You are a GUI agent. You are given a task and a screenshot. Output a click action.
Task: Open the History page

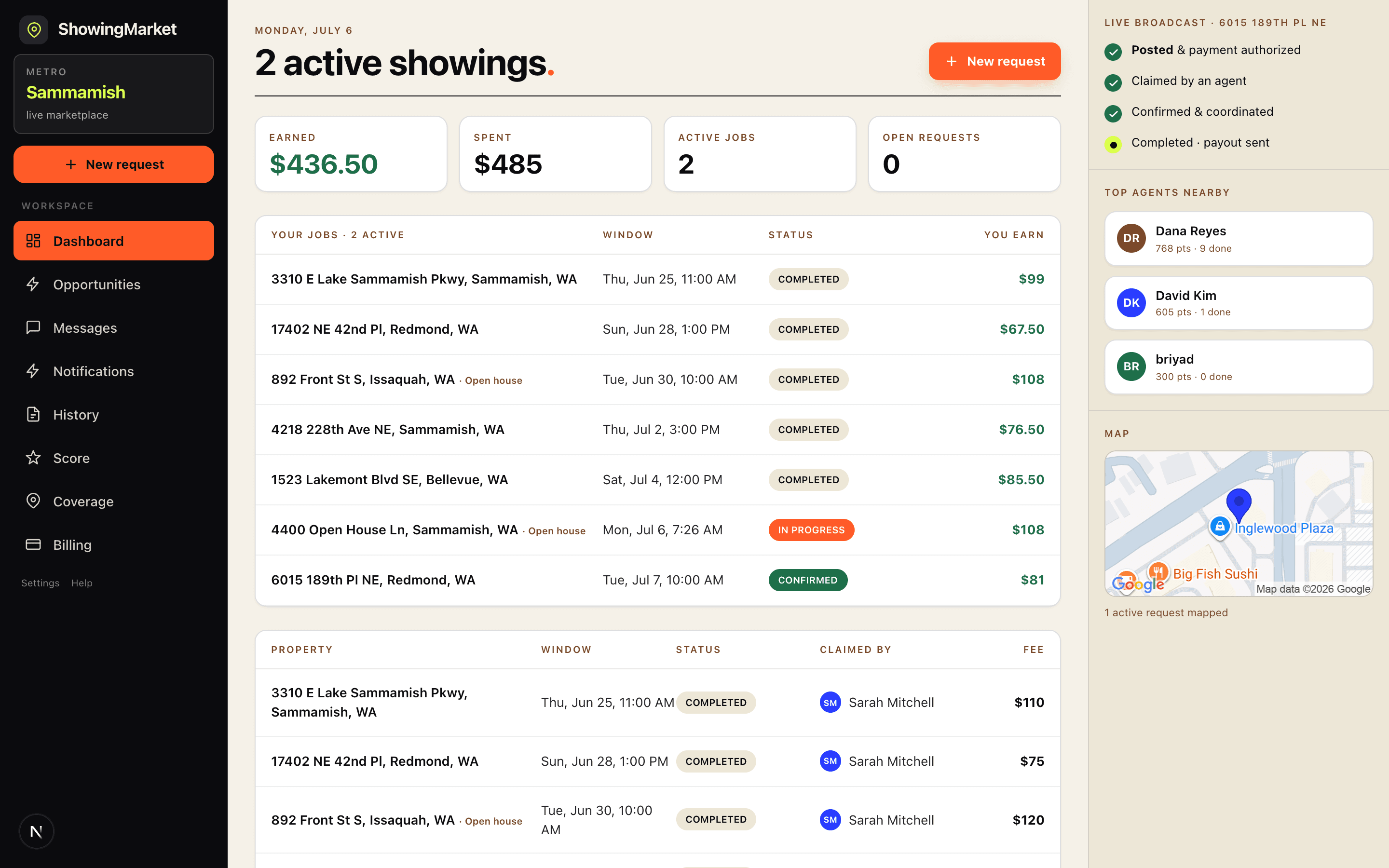pyautogui.click(x=114, y=415)
